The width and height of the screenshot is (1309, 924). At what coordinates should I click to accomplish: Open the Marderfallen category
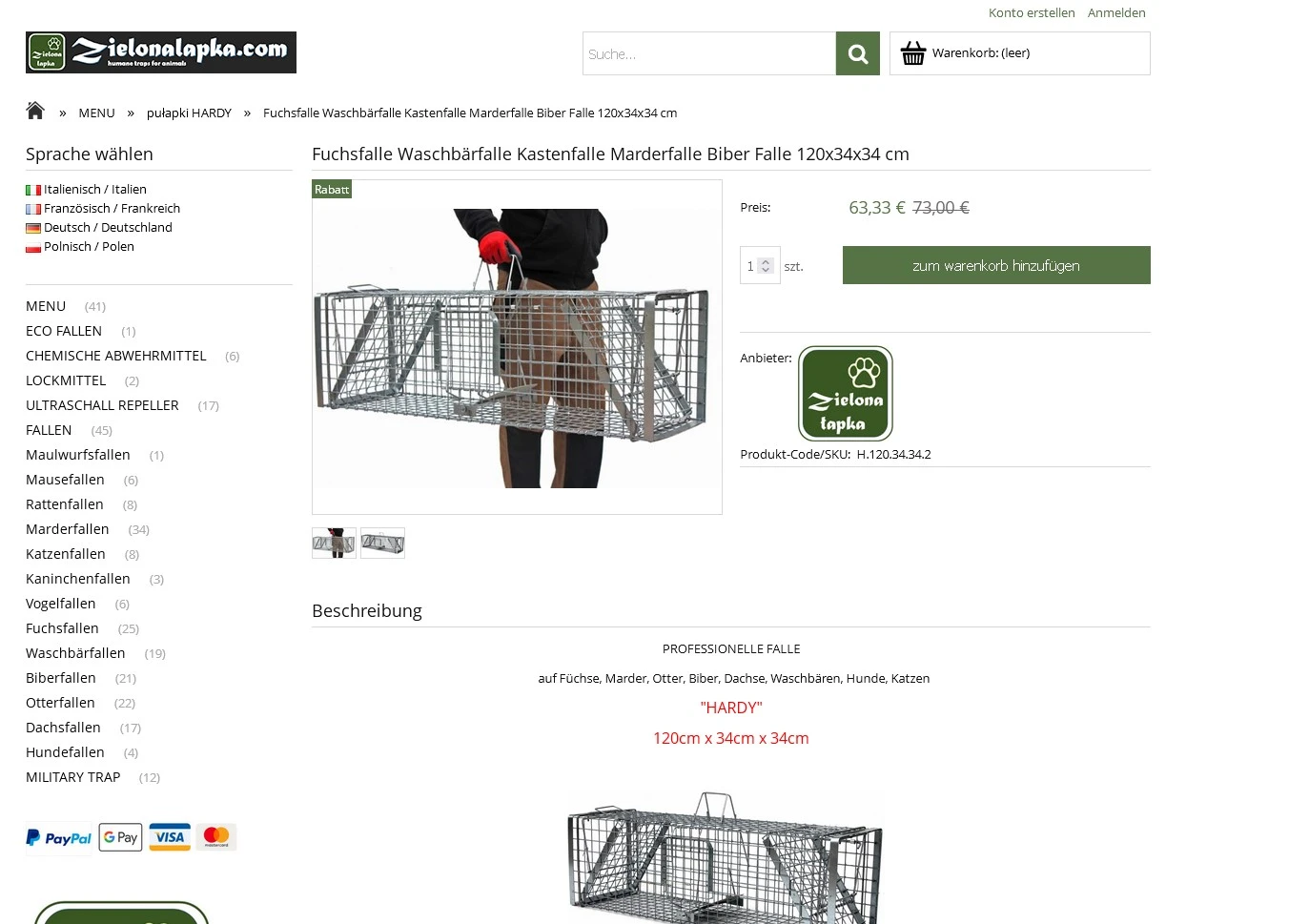pos(68,529)
